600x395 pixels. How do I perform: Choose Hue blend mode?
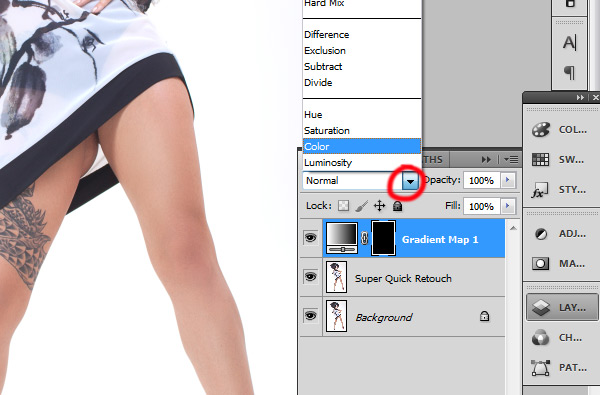click(313, 115)
